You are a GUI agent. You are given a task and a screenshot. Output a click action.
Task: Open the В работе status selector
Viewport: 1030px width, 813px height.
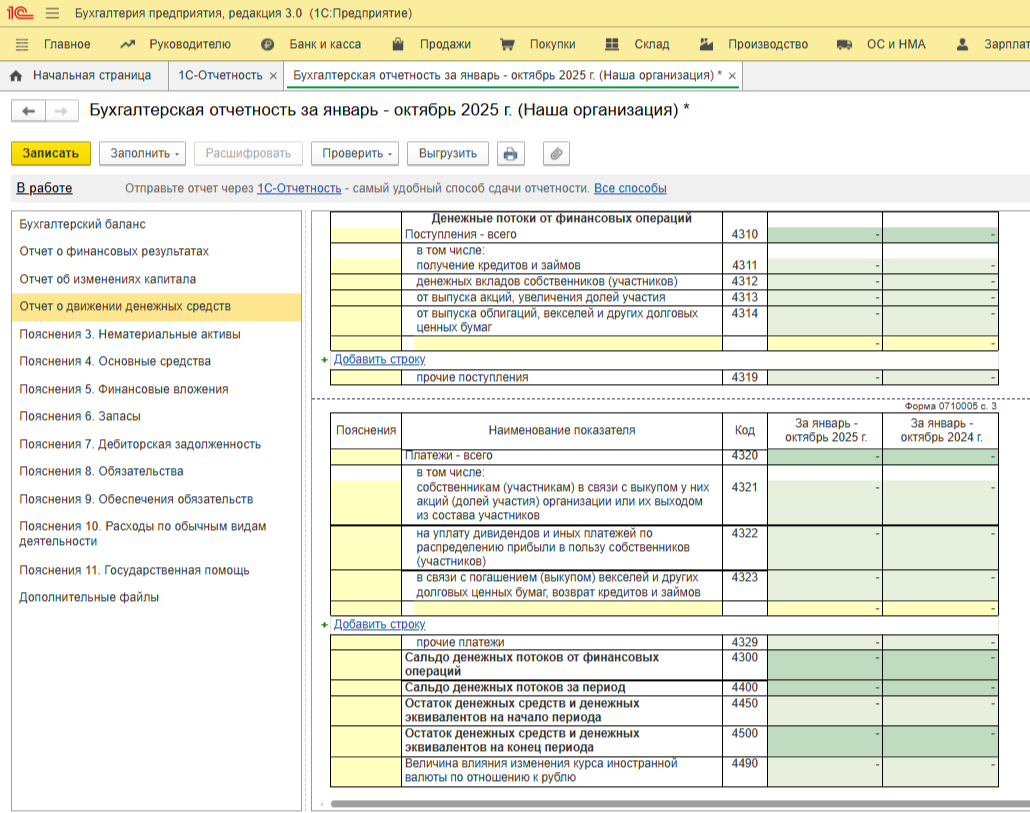(44, 188)
